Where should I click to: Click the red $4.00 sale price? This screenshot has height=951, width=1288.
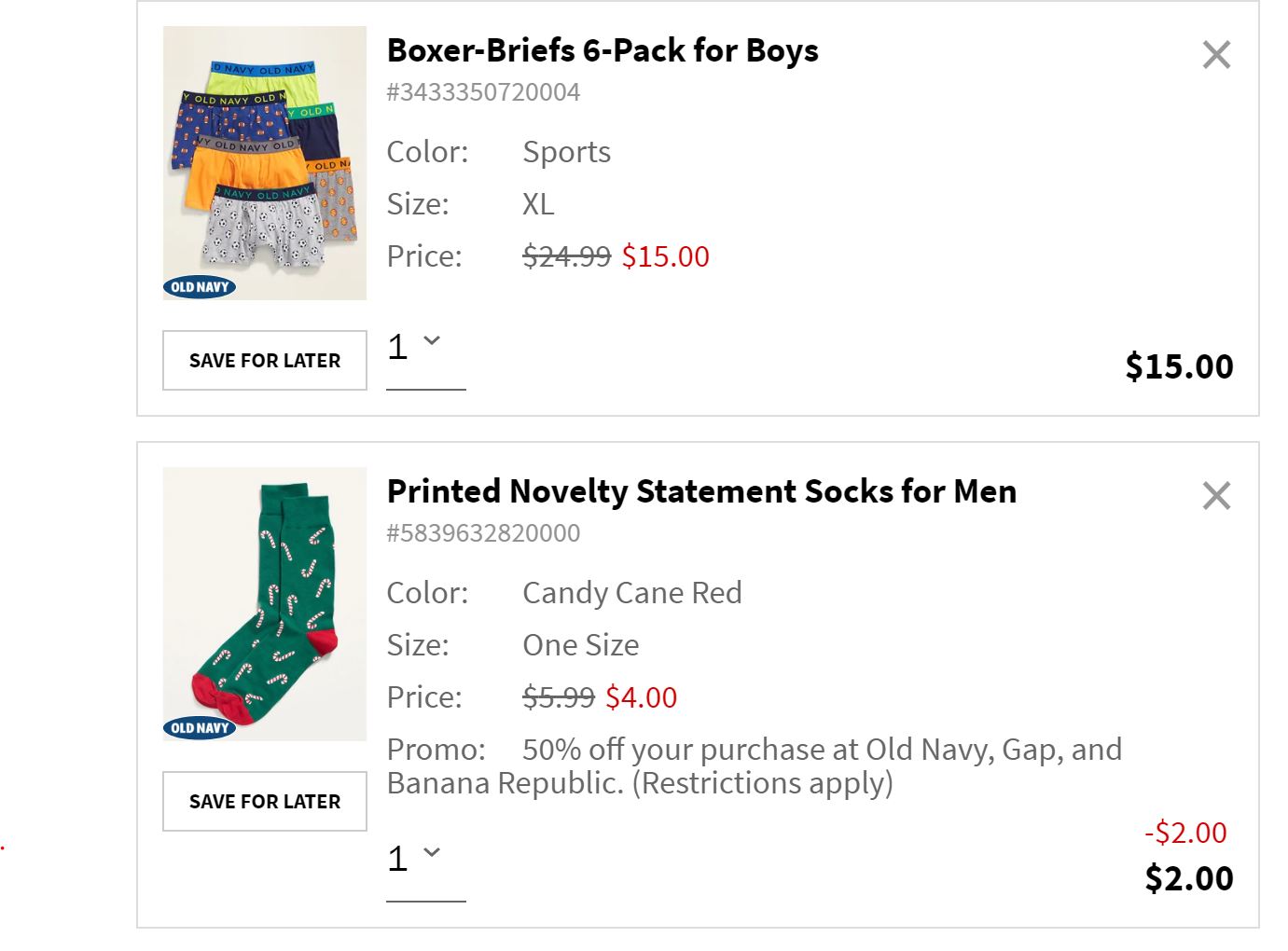click(642, 697)
